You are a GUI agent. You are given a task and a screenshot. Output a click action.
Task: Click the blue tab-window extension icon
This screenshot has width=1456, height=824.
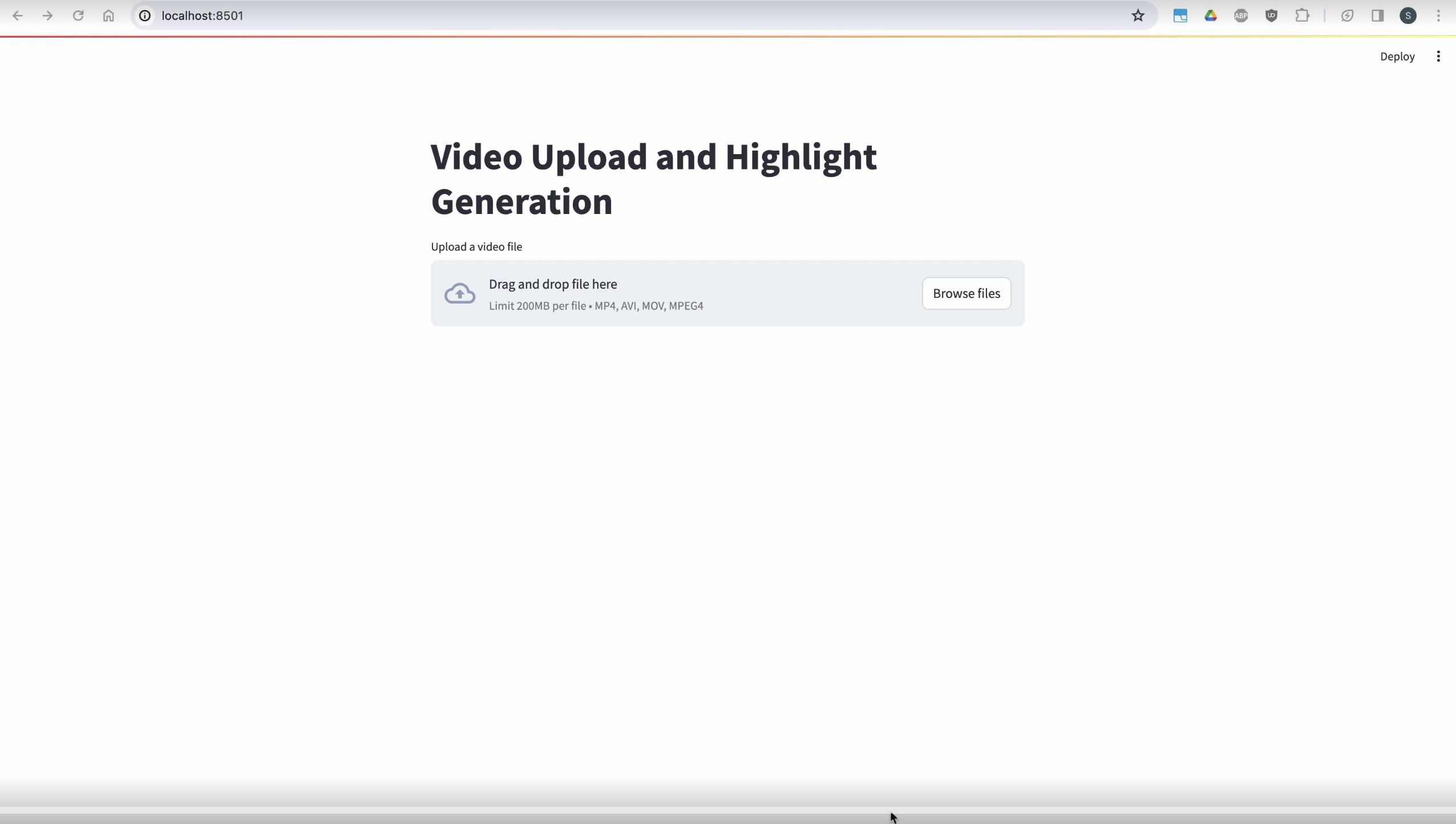coord(1180,16)
